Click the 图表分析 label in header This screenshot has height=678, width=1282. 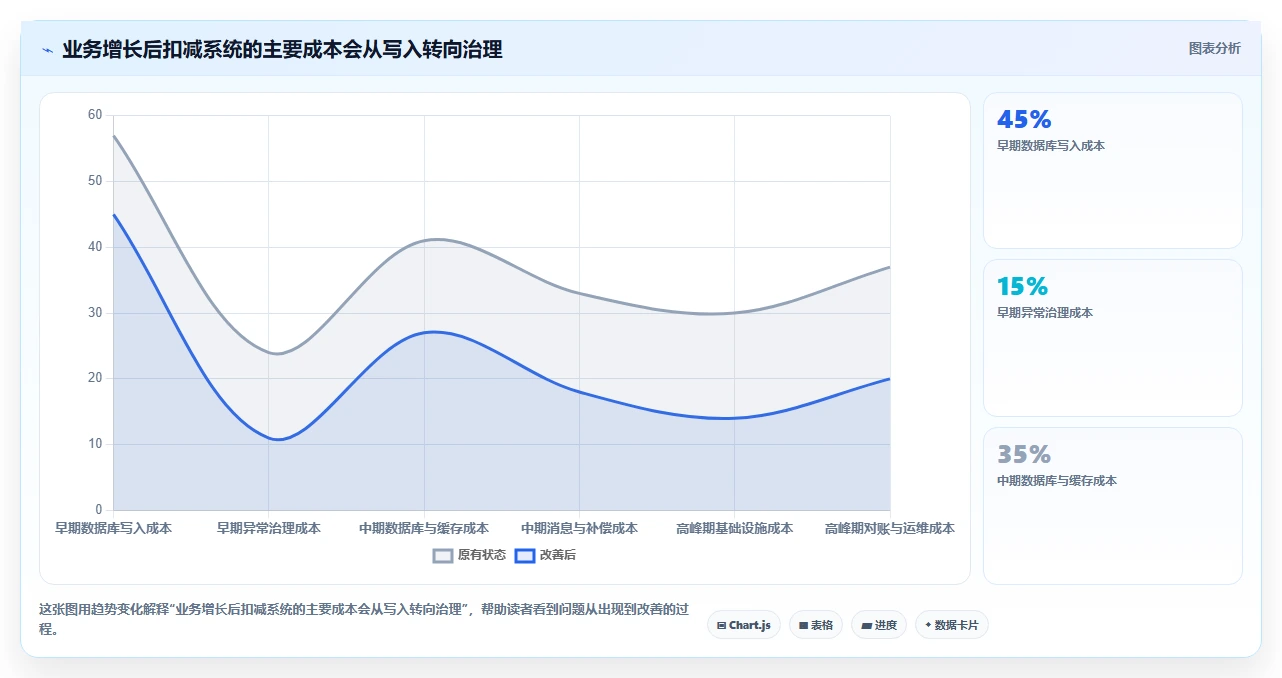(1214, 48)
